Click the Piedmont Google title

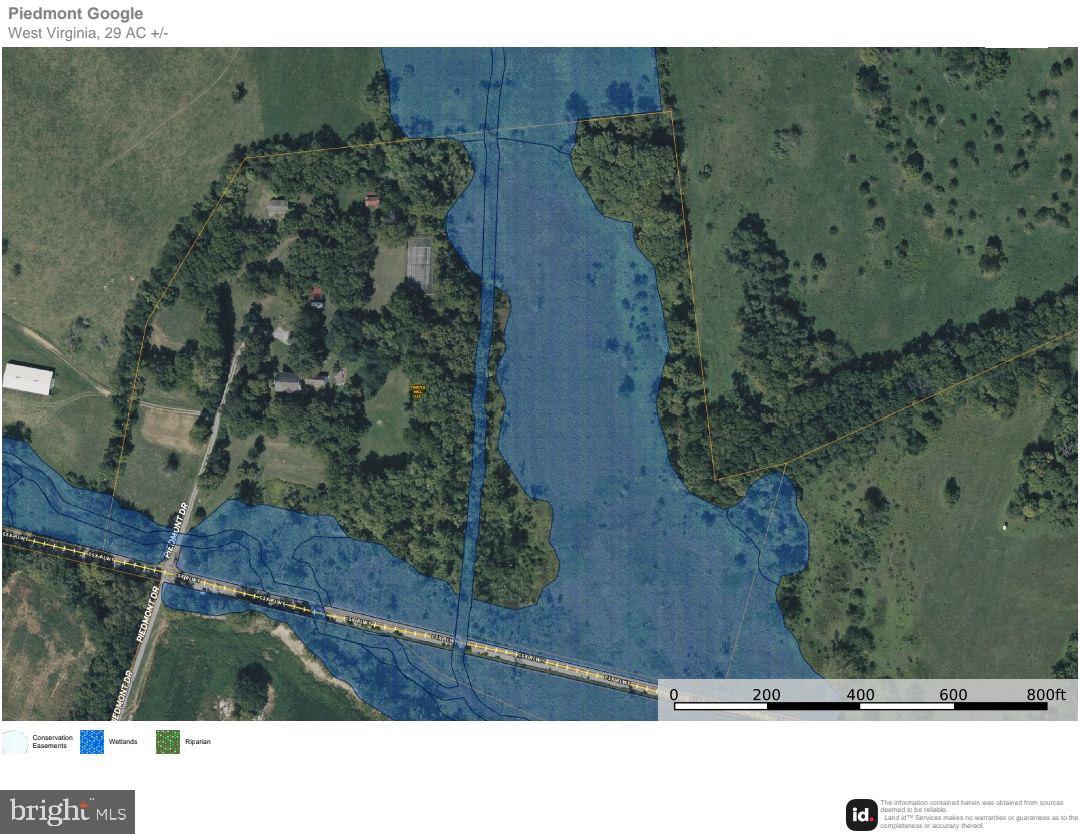click(76, 14)
